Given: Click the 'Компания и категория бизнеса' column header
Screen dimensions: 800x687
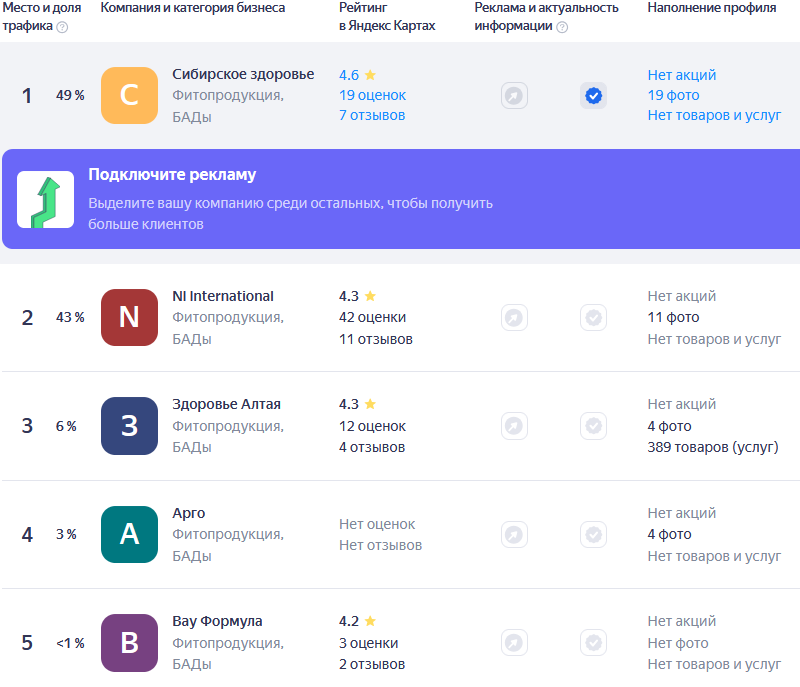Looking at the screenshot, I should coord(193,8).
